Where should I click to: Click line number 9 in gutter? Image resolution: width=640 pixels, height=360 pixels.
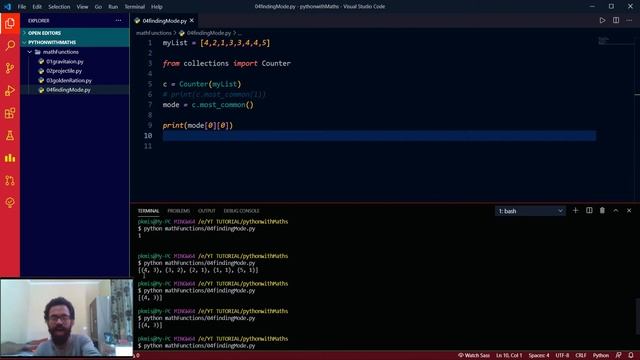click(150, 125)
